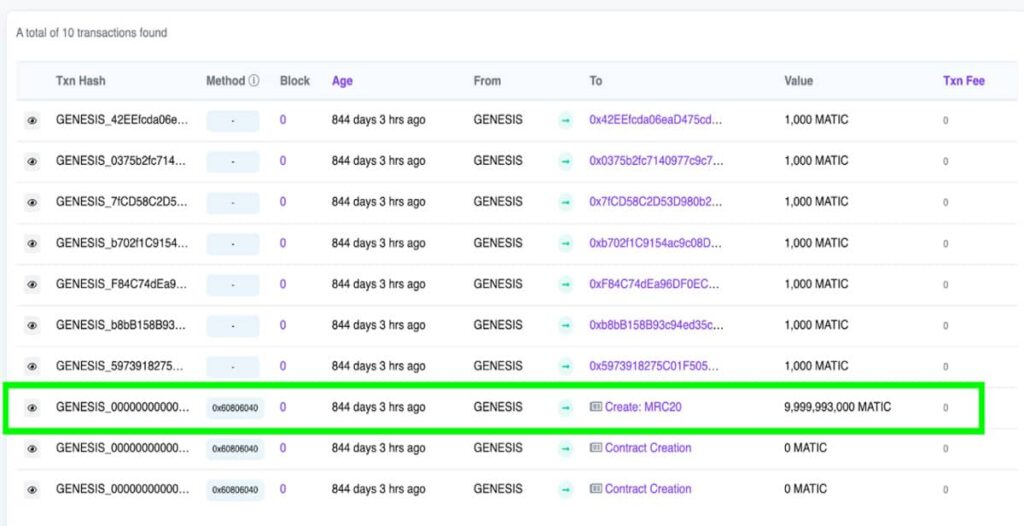
Task: Preview the GENESIS_0375b2fc714 transaction via eye icon
Action: click(x=32, y=162)
